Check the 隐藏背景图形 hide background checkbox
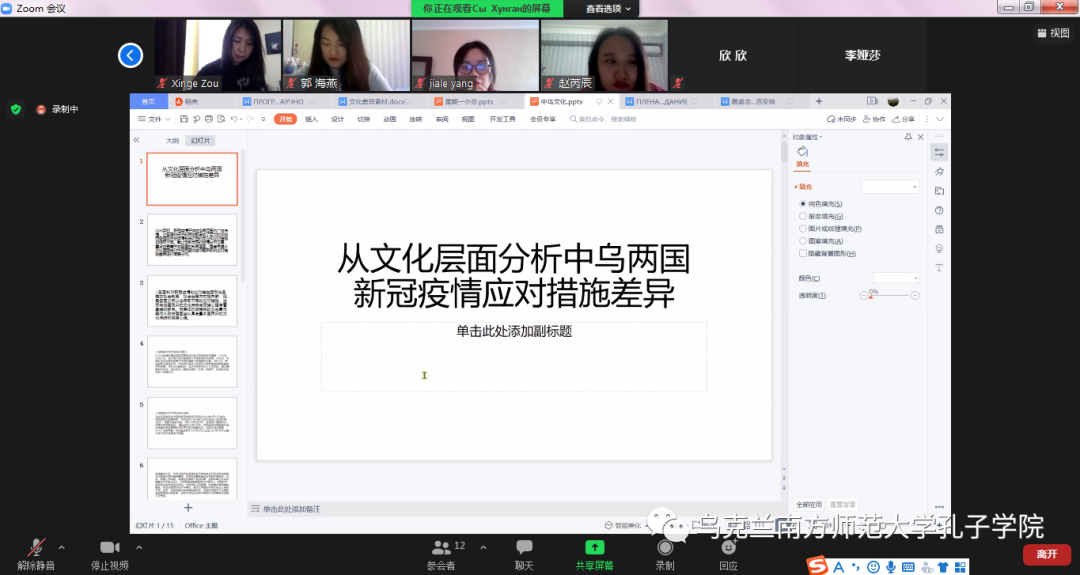Image resolution: width=1080 pixels, height=575 pixels. tap(802, 253)
